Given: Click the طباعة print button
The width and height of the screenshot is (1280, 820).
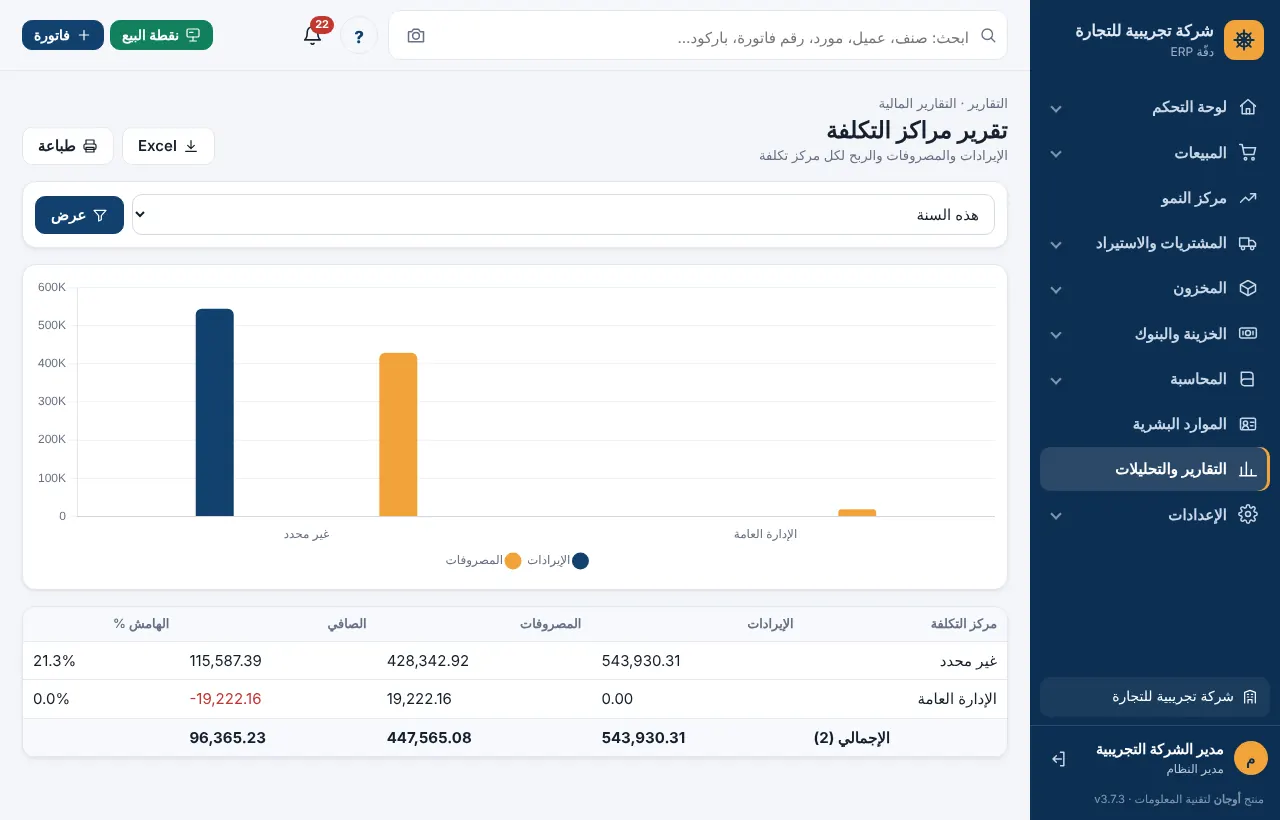Looking at the screenshot, I should [x=68, y=146].
